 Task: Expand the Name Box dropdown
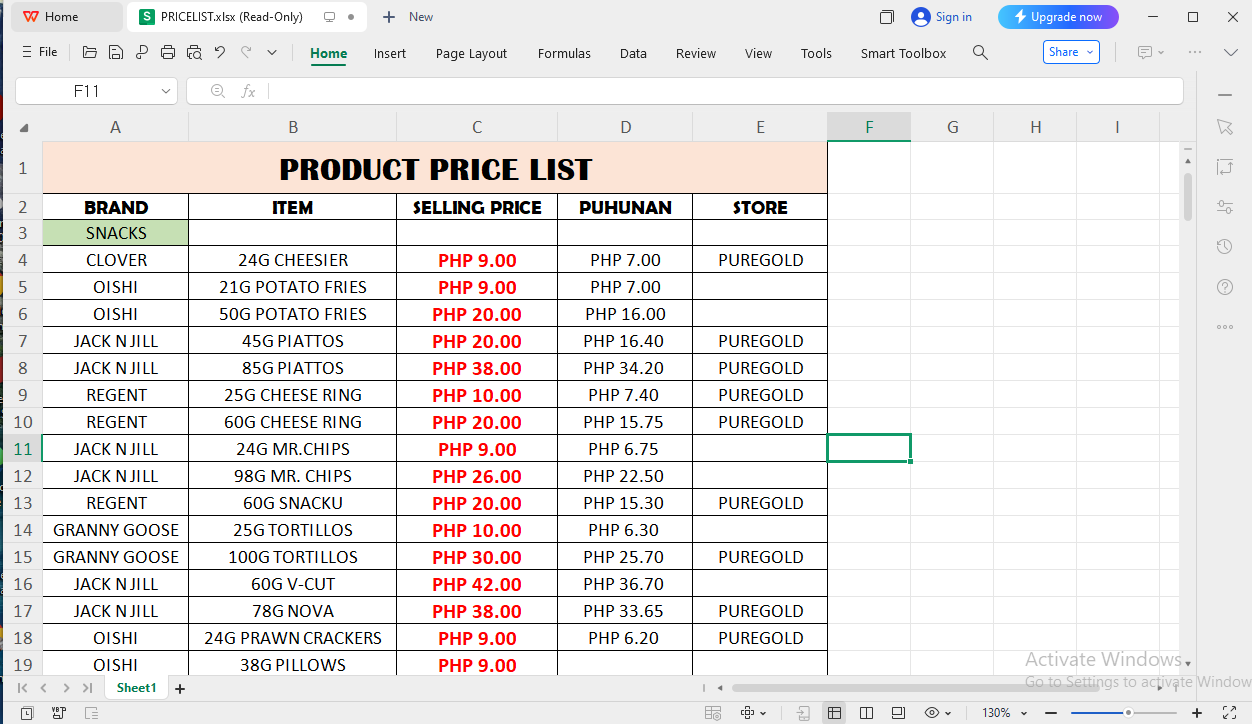166,91
